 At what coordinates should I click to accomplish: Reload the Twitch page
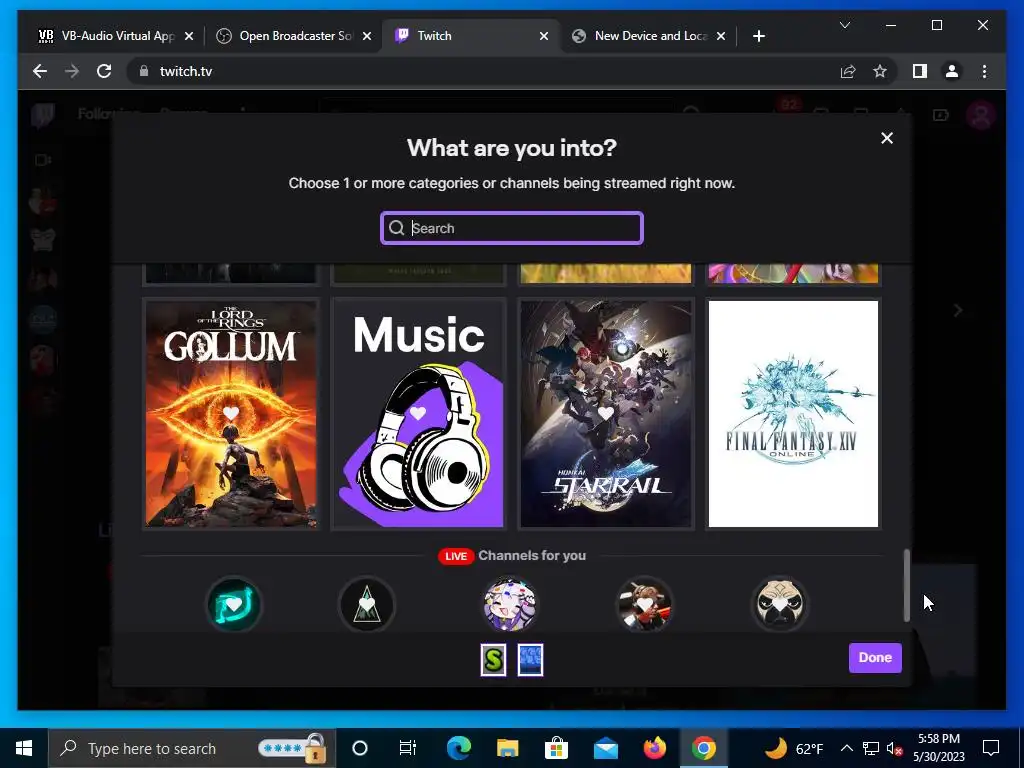point(104,71)
